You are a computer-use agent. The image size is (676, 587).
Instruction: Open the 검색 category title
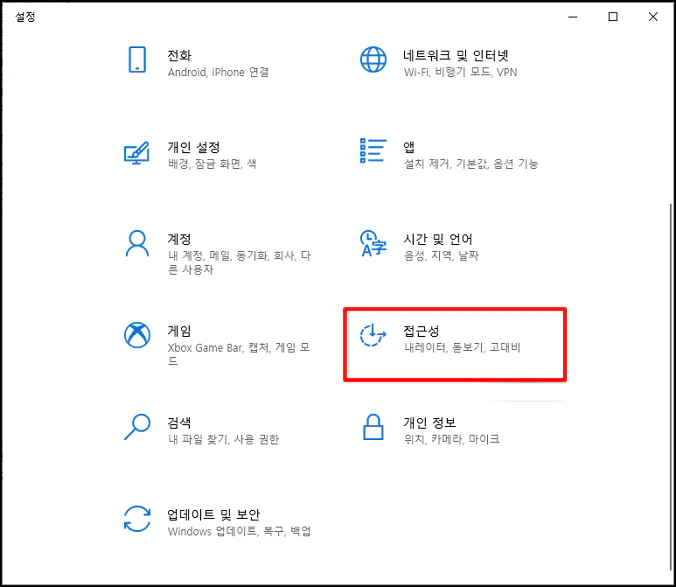pos(179,423)
